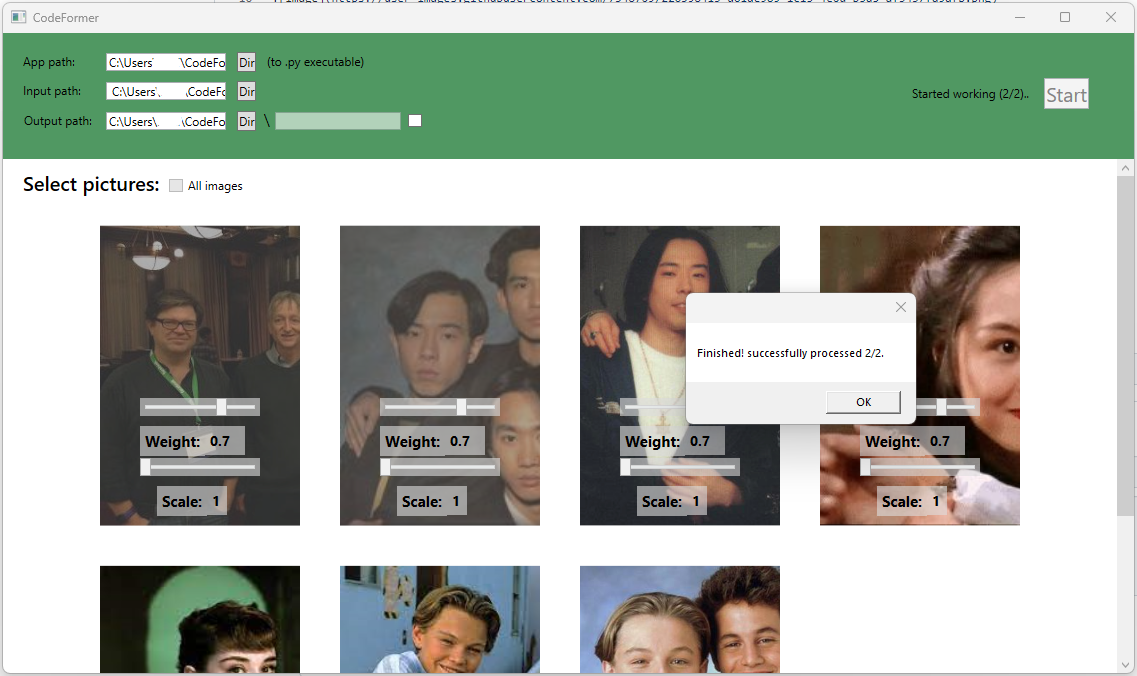
Task: Click OK in the Finished dialog
Action: pyautogui.click(x=863, y=402)
